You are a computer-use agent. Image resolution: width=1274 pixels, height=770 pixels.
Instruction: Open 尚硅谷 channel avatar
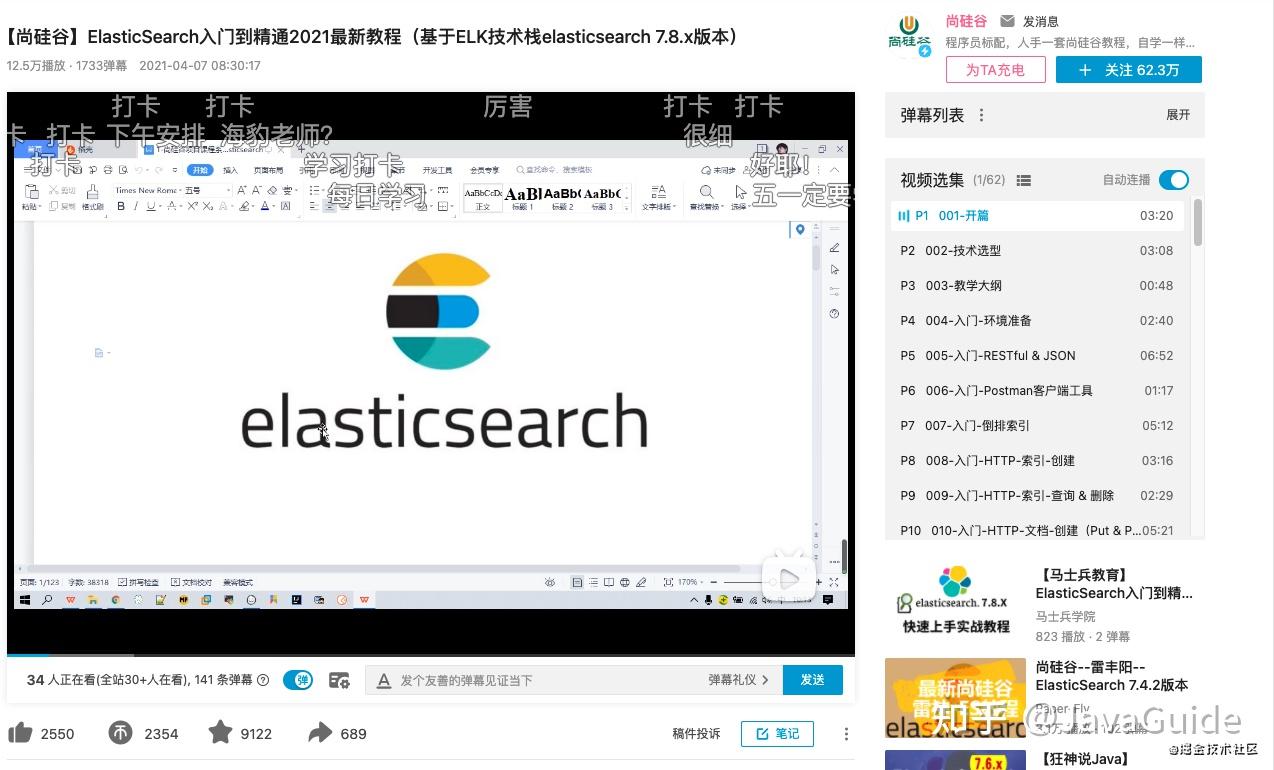[909, 34]
